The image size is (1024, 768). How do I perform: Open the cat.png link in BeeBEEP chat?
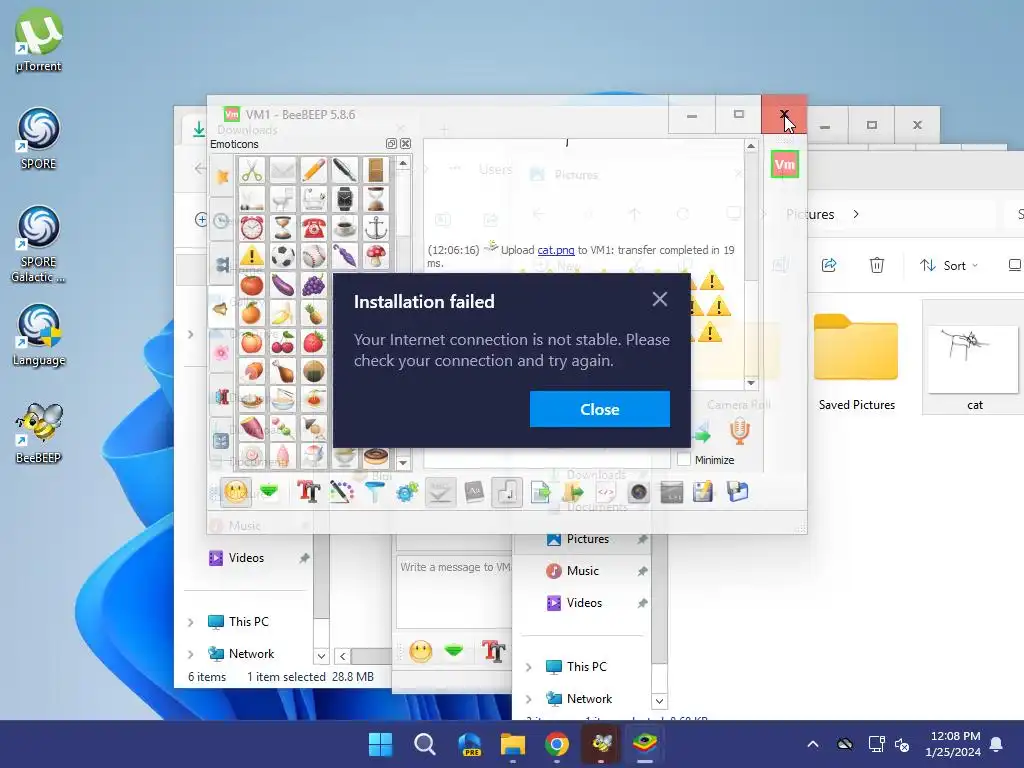[x=556, y=250]
